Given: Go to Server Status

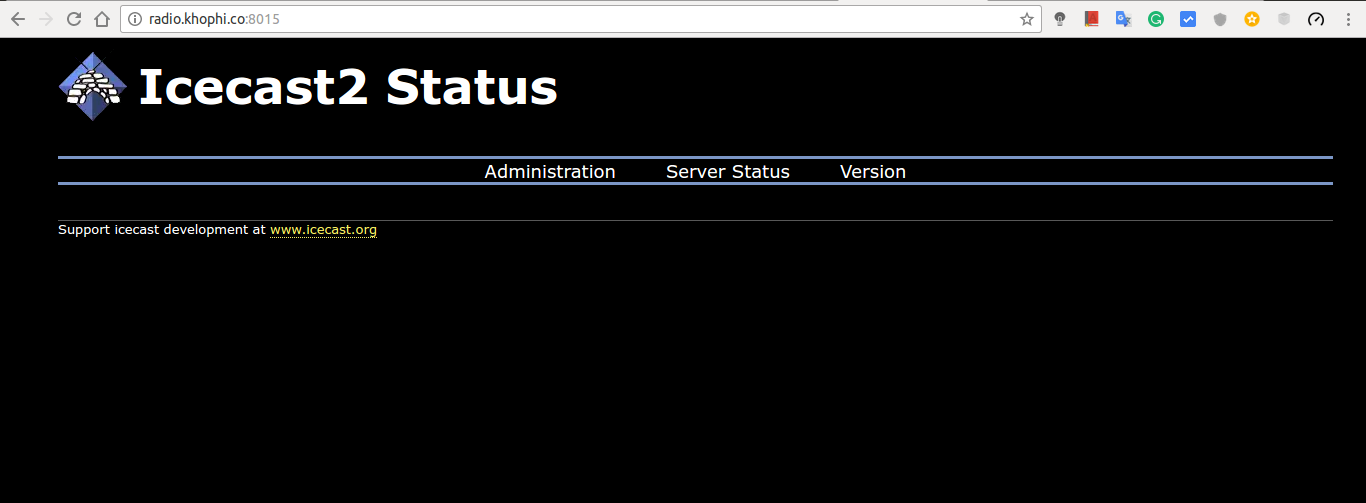Looking at the screenshot, I should (728, 172).
